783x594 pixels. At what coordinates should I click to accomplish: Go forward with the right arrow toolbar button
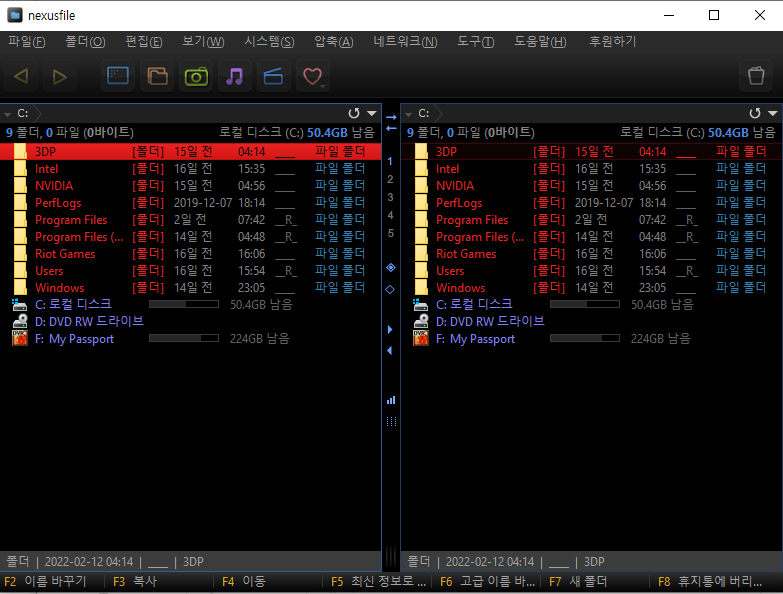coord(59,76)
